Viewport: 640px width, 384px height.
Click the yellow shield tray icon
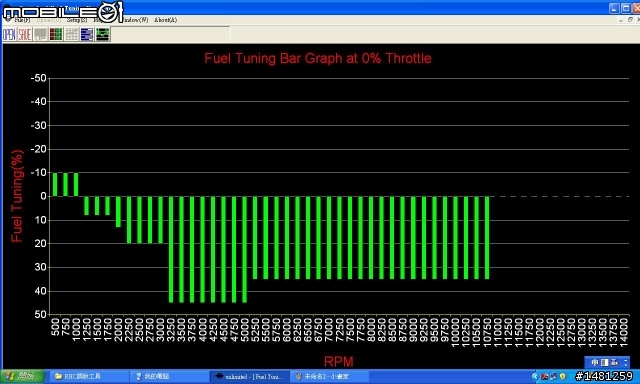point(562,376)
